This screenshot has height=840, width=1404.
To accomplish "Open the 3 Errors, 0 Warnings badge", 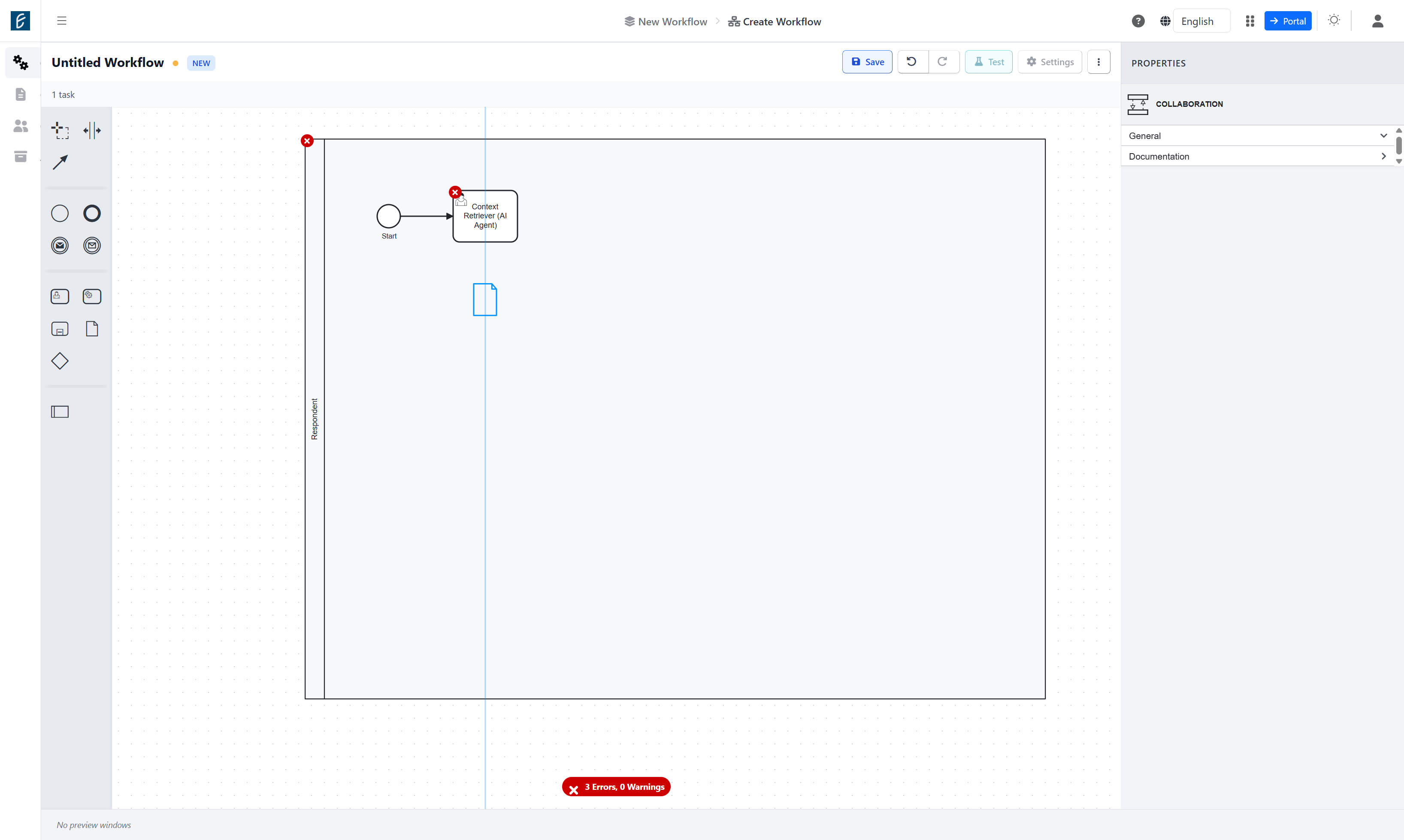I will [x=616, y=787].
